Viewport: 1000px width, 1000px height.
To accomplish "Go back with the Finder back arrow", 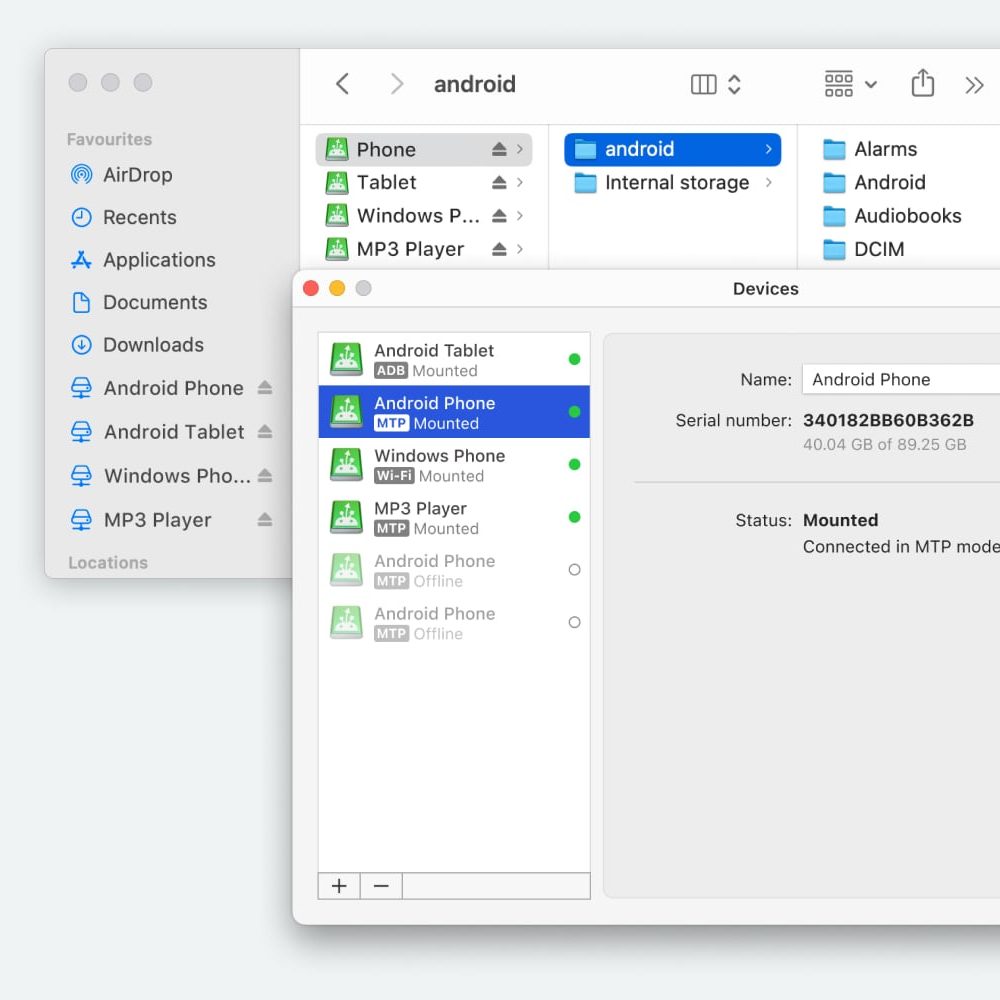I will [343, 84].
